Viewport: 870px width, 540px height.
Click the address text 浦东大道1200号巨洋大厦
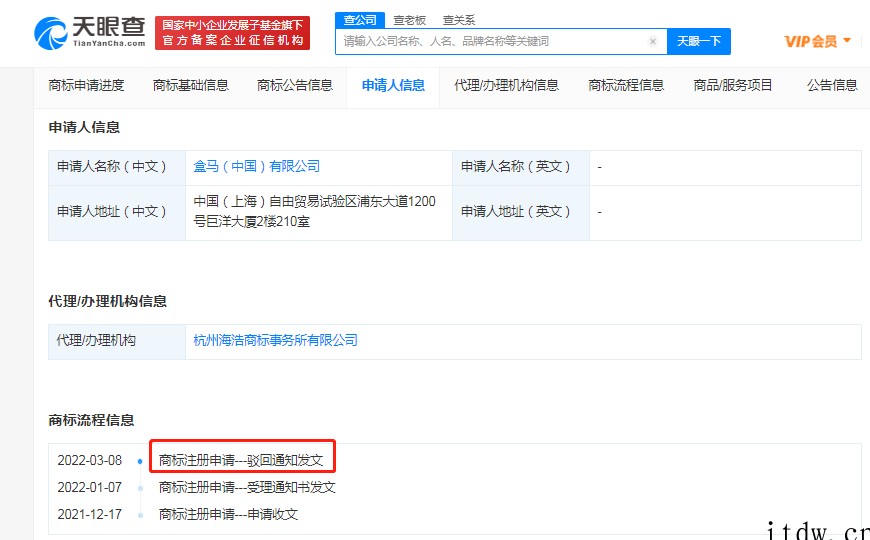click(x=314, y=211)
